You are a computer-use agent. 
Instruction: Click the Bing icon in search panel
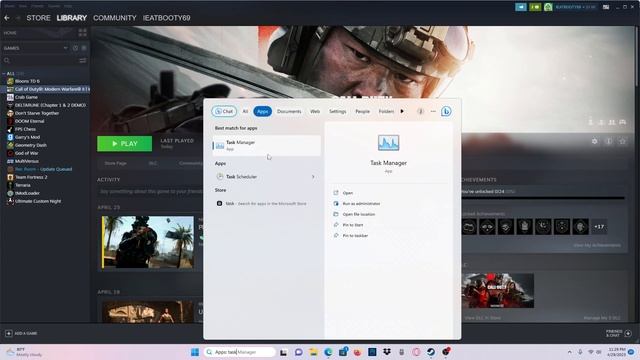[x=446, y=111]
